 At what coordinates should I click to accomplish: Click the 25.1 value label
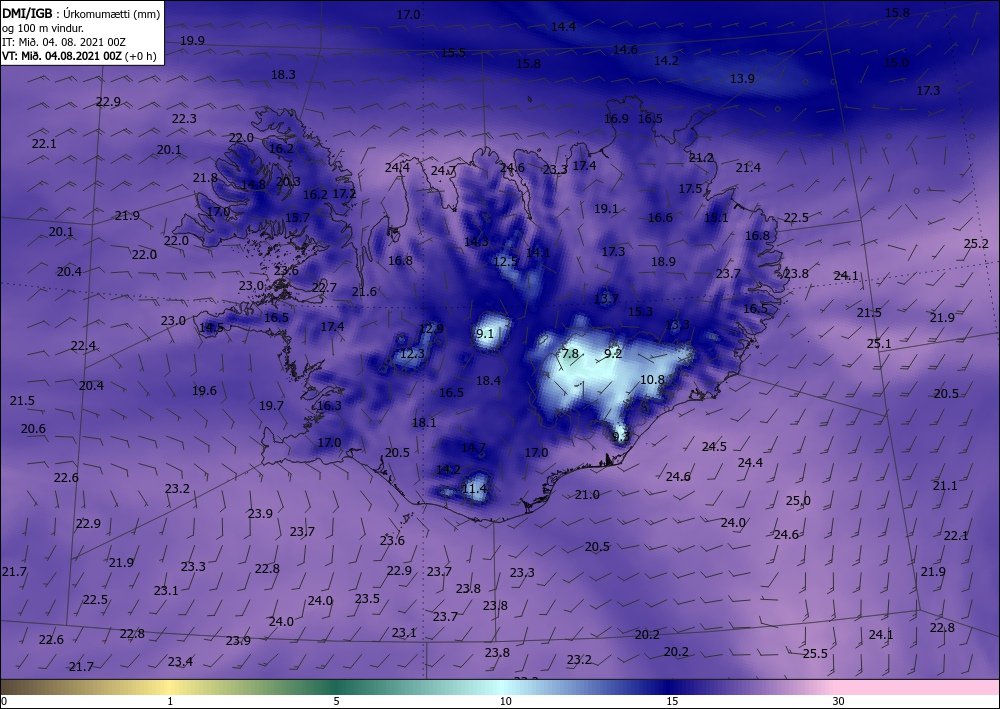pos(879,344)
